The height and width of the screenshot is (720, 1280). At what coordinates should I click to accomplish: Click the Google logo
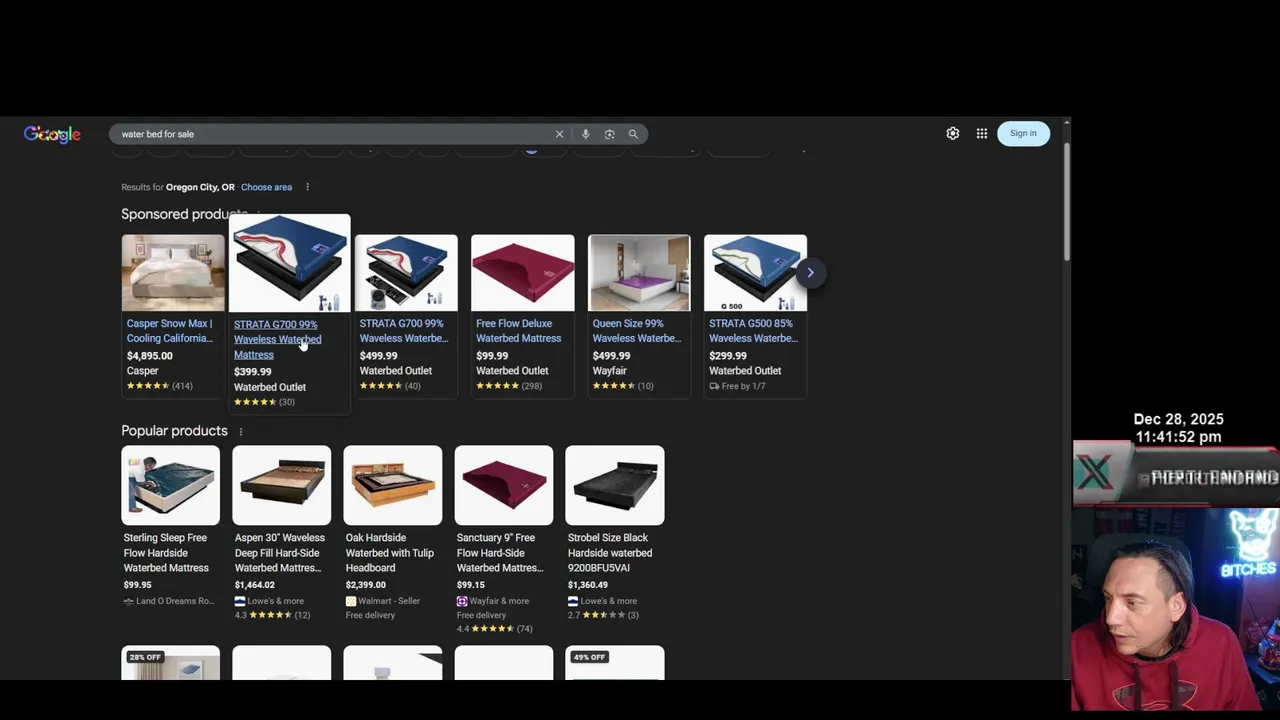52,134
